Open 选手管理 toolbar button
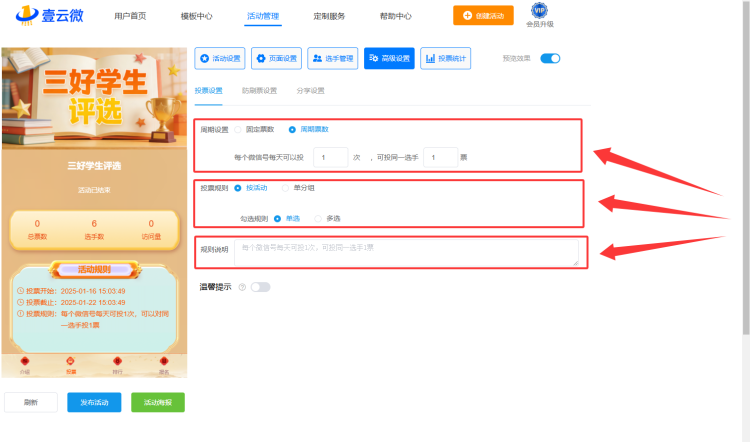 coord(333,58)
